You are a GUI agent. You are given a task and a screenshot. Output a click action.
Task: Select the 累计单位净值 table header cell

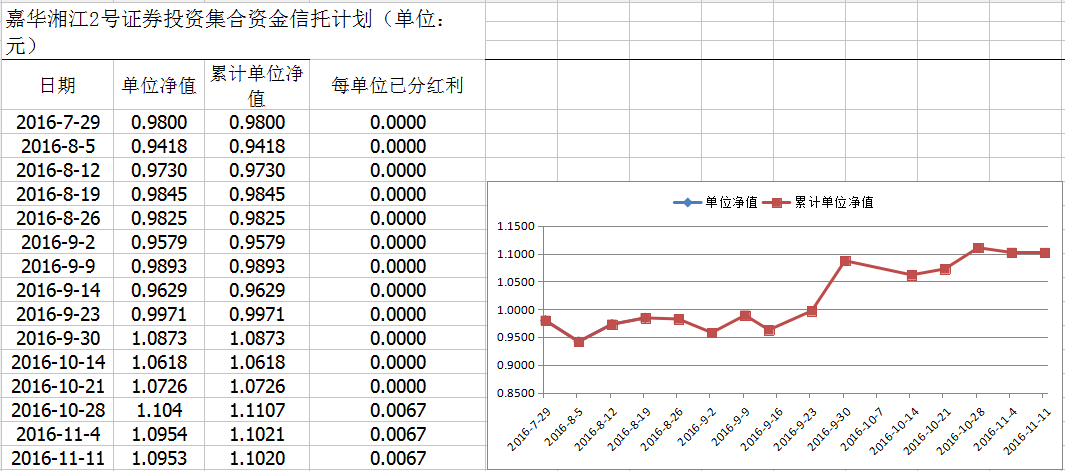coord(257,86)
